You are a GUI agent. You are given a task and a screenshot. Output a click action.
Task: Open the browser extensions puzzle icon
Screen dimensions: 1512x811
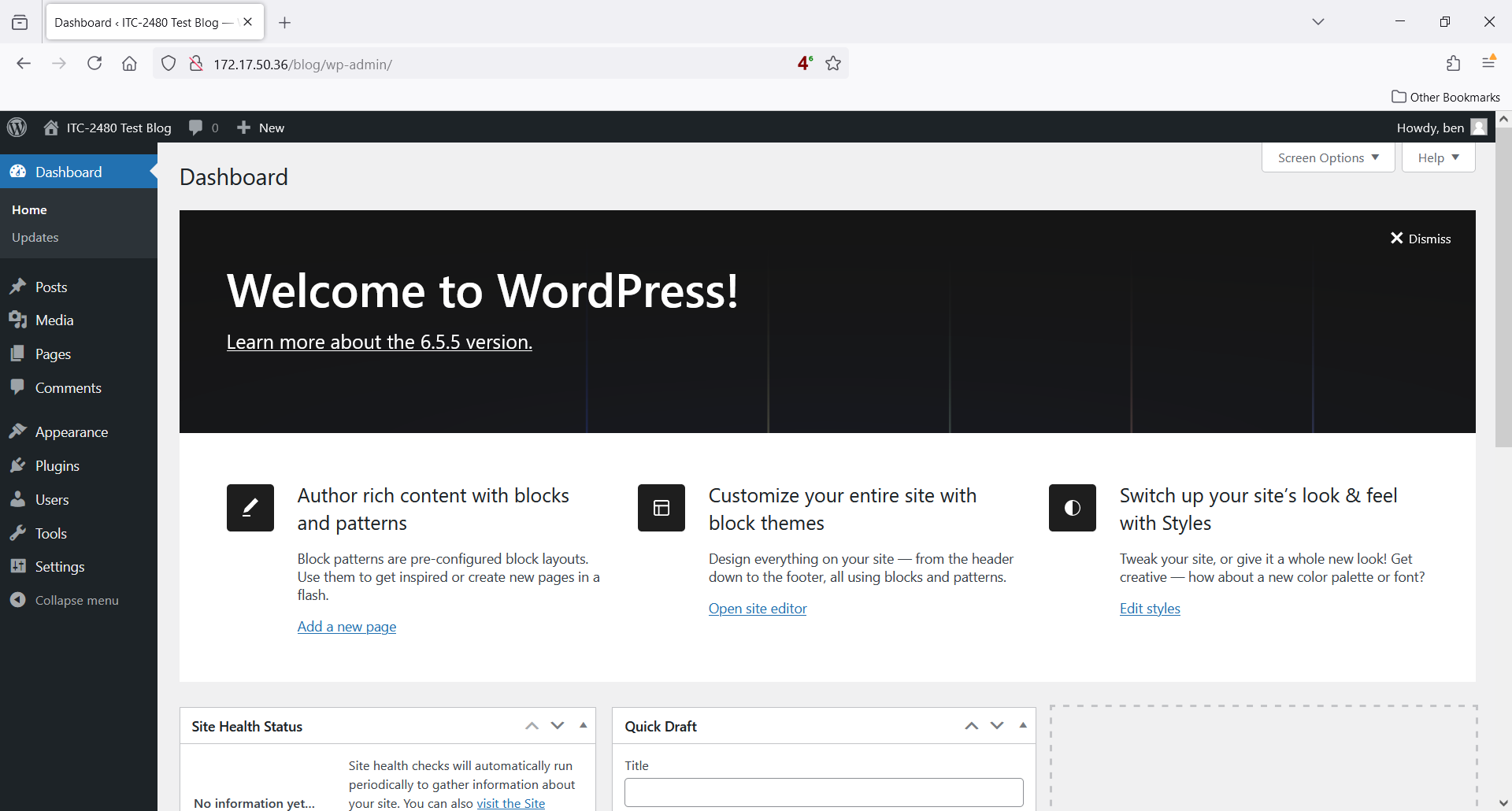click(x=1453, y=64)
